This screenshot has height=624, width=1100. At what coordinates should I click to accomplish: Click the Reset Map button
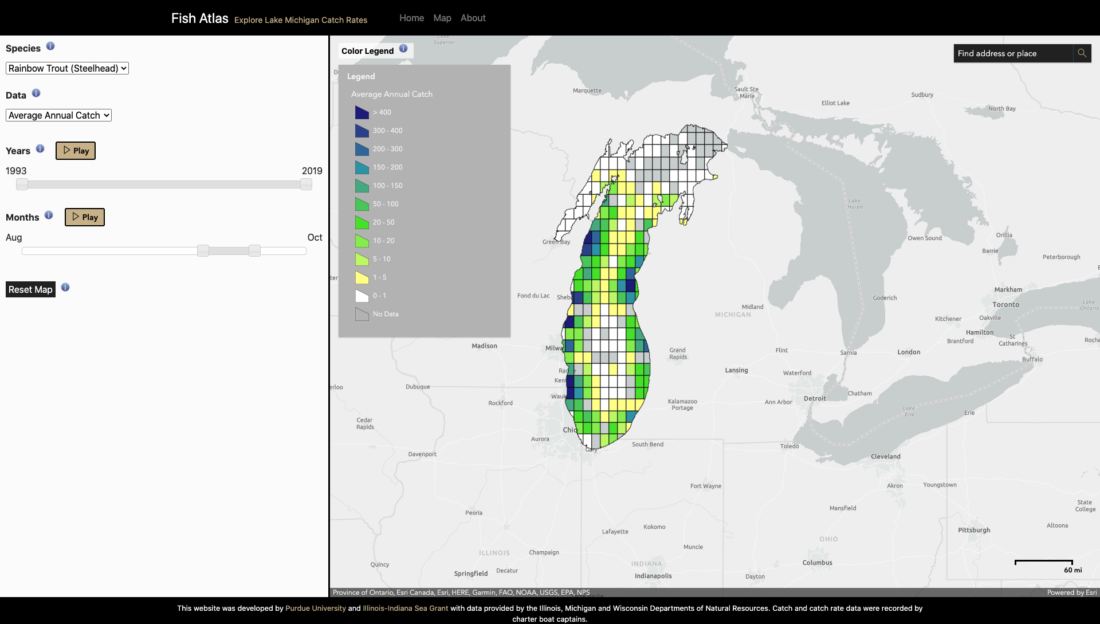pyautogui.click(x=30, y=289)
